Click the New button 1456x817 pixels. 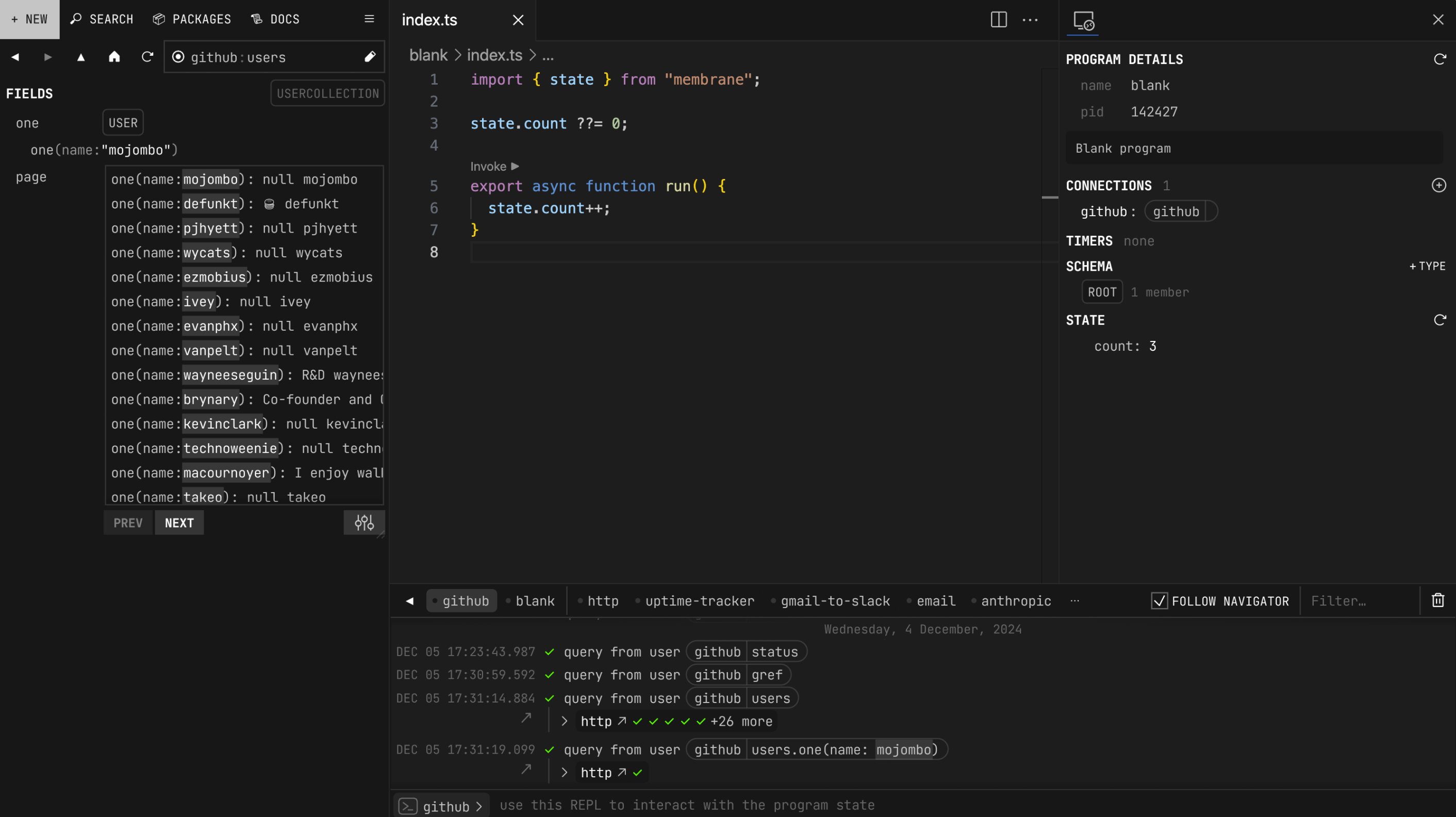click(29, 19)
